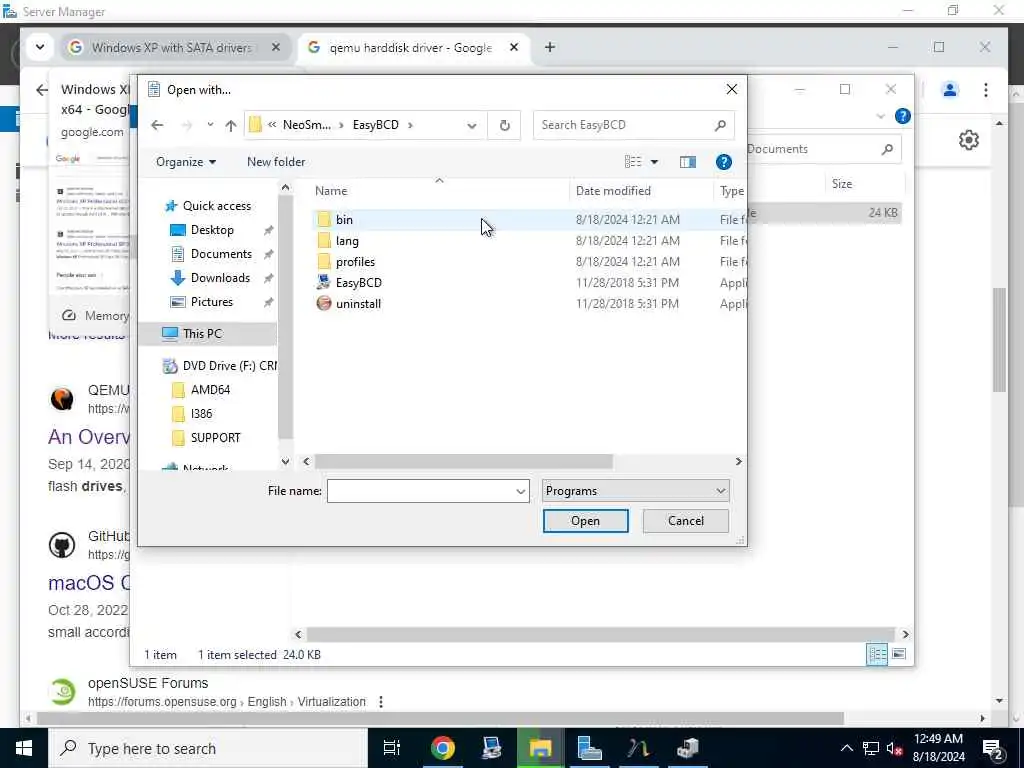Open Chrome three-dot menu
This screenshot has height=768, width=1024.
coord(985,89)
